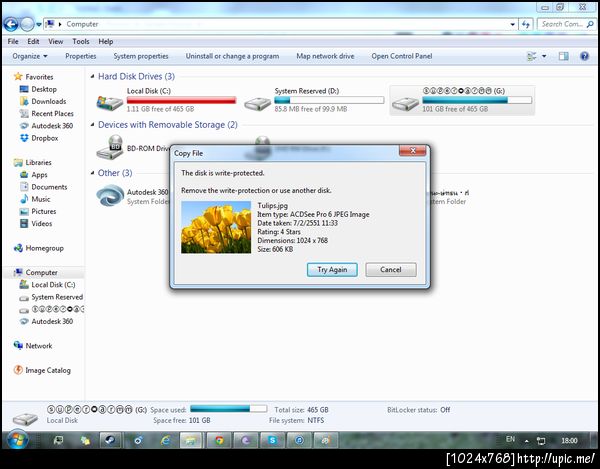
Task: Select Downloads under Favorites
Action: tap(42, 101)
